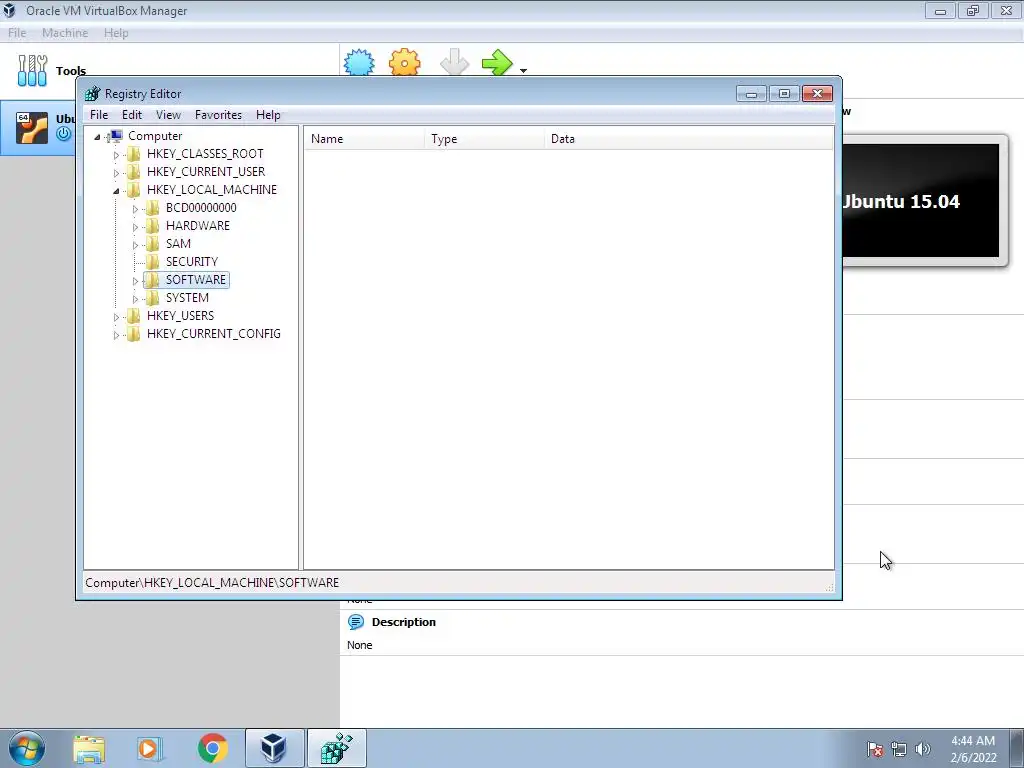Expand the HARDWARE key
1024x768 pixels.
click(135, 227)
